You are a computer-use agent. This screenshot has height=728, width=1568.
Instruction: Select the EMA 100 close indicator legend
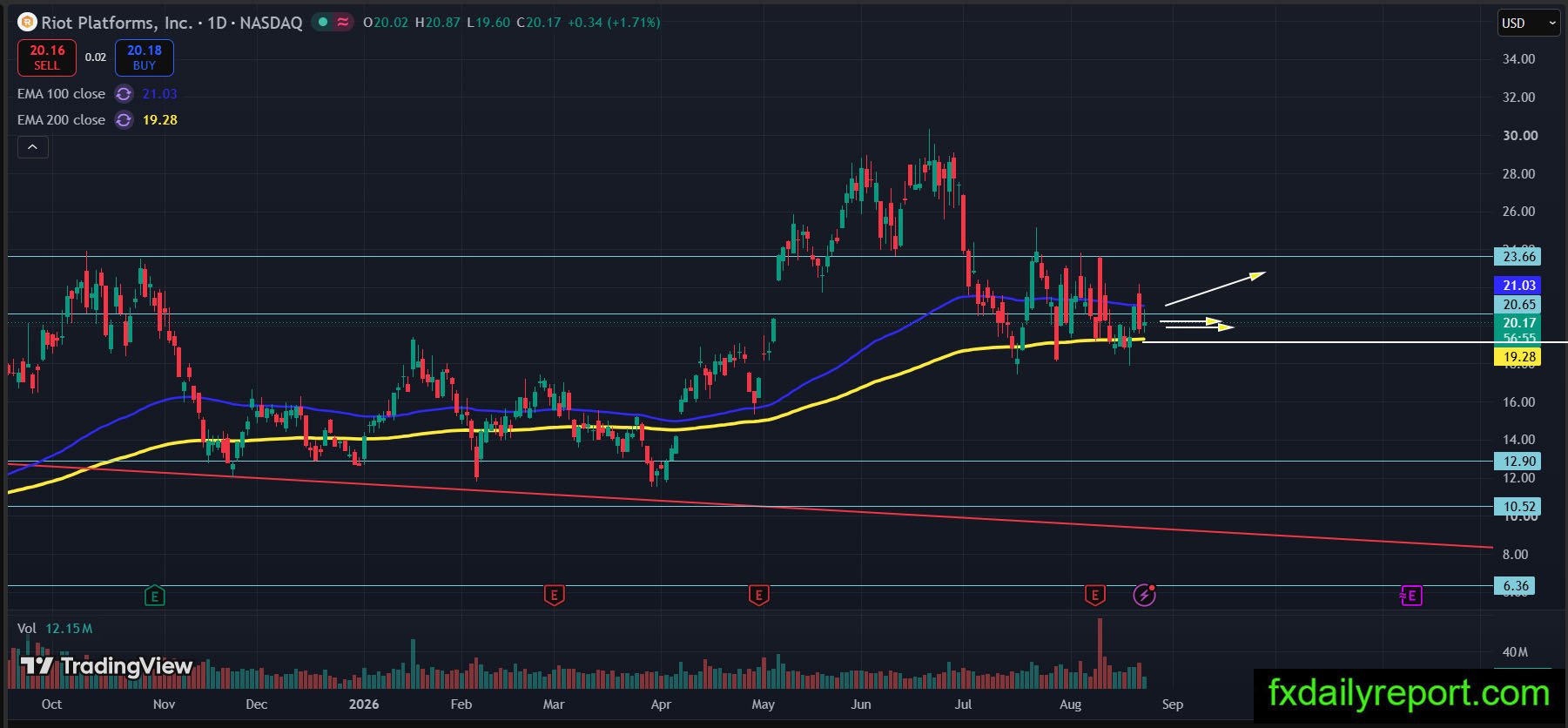click(x=61, y=94)
